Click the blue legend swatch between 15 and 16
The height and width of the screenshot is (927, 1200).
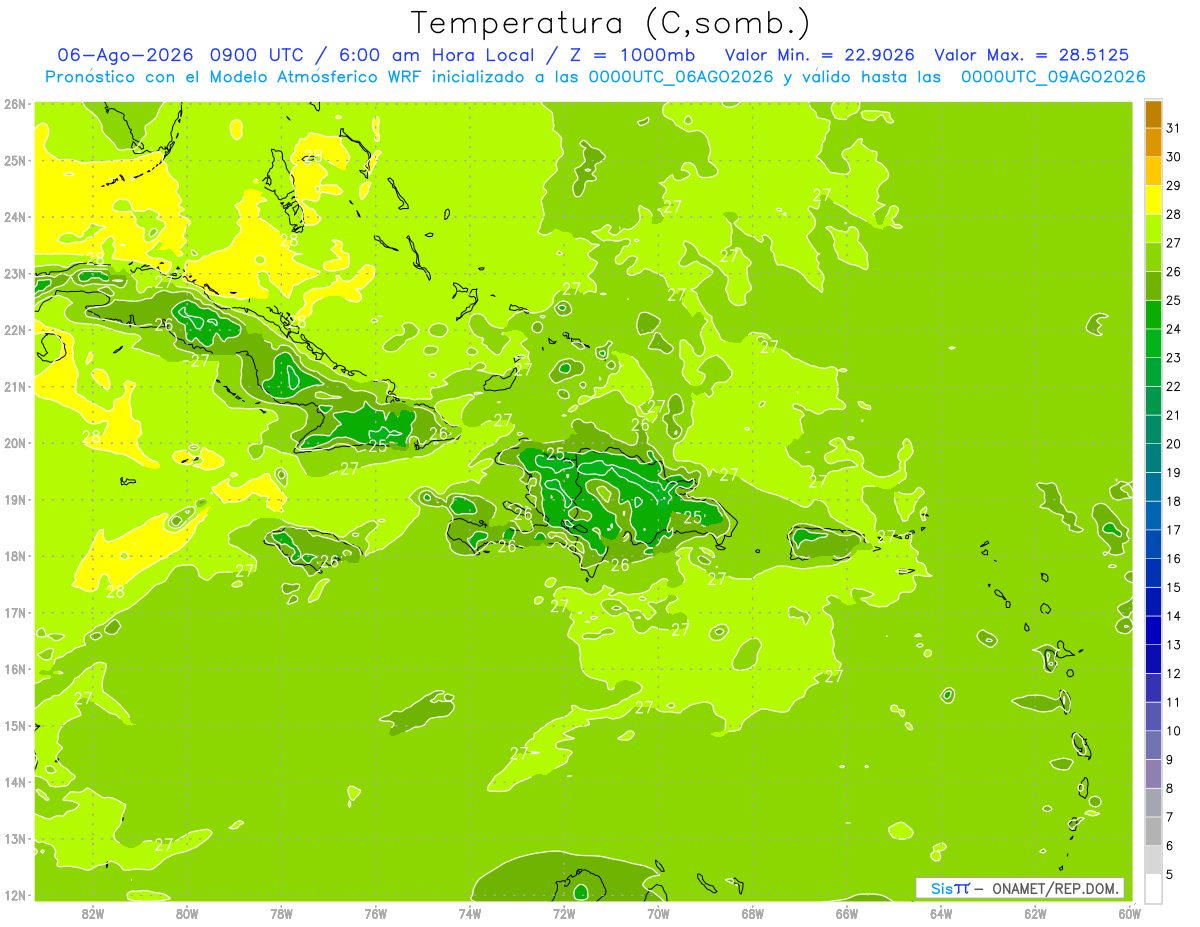(1153, 573)
